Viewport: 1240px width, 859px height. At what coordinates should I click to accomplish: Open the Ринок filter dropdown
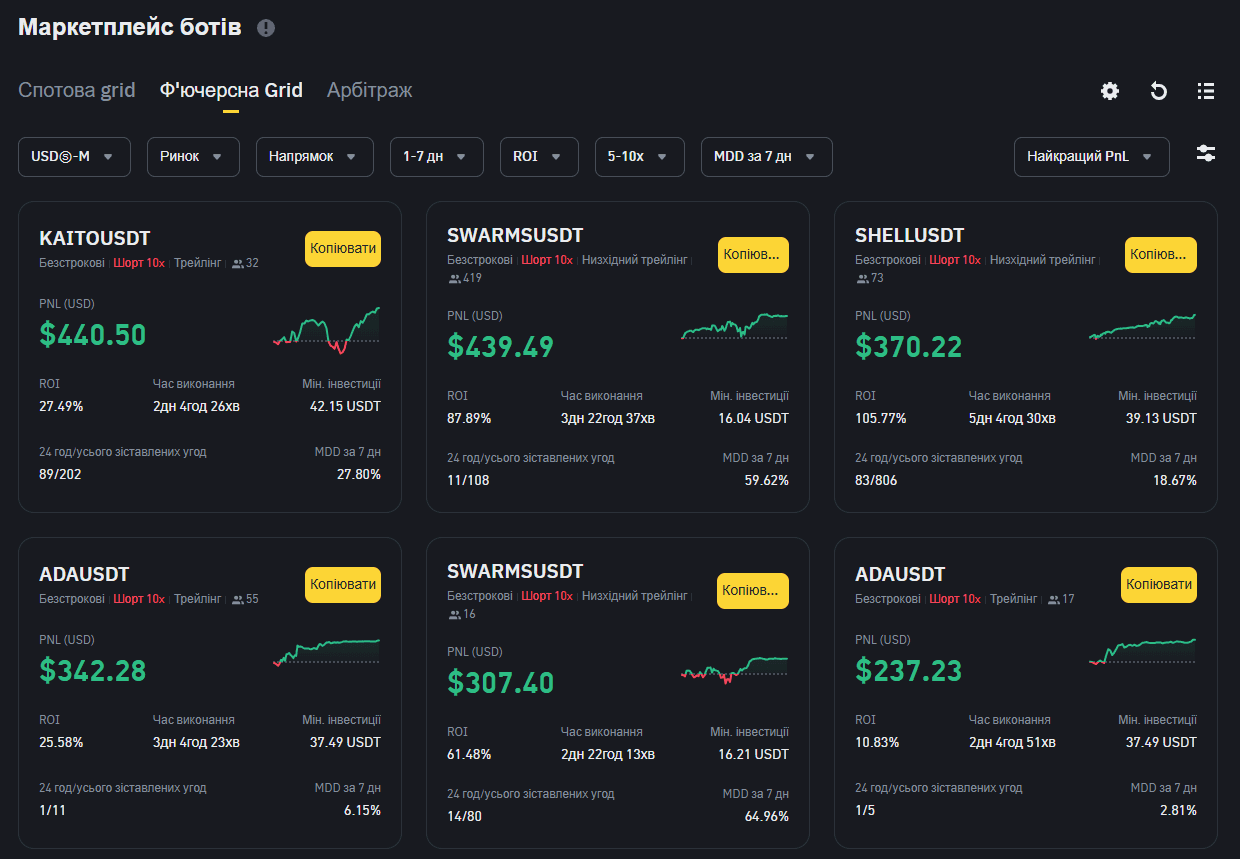[x=193, y=157]
